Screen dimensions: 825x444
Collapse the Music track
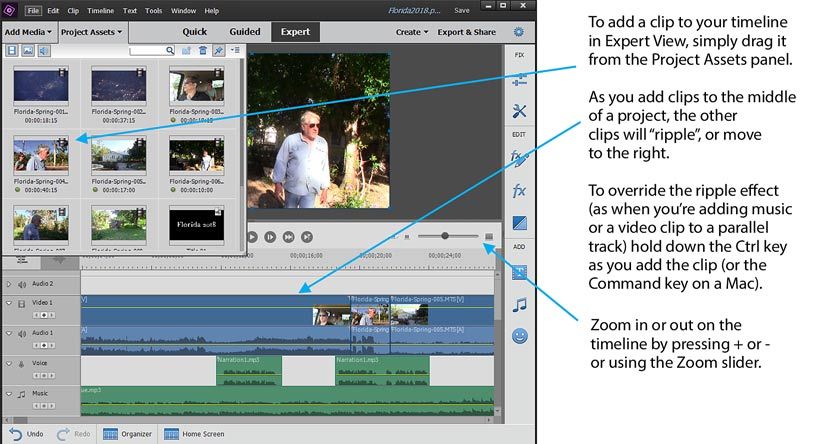click(9, 393)
